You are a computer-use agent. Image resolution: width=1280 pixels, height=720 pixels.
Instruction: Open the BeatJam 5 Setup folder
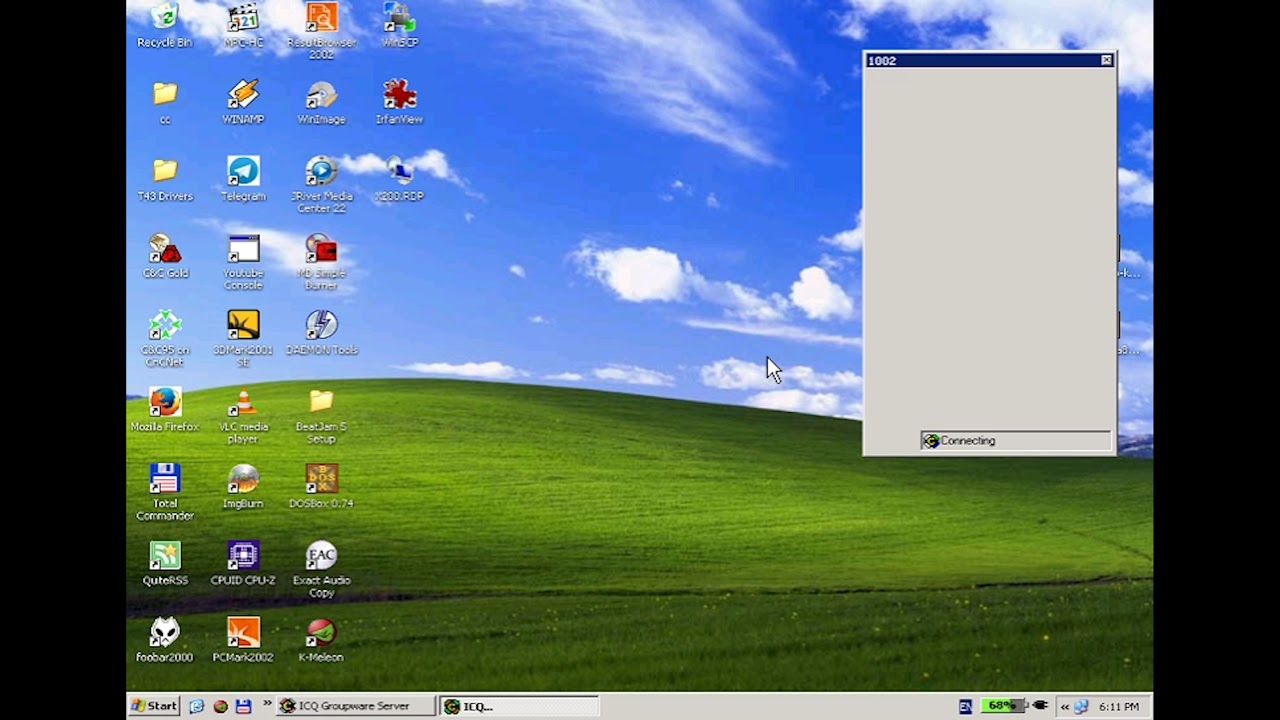(x=321, y=416)
